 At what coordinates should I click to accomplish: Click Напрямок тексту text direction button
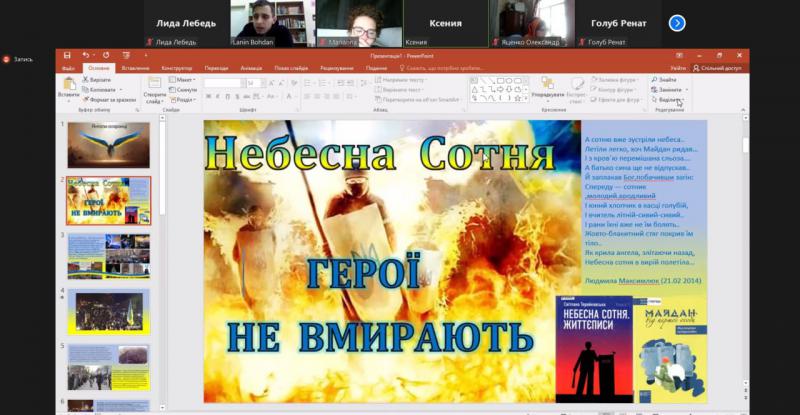click(401, 80)
